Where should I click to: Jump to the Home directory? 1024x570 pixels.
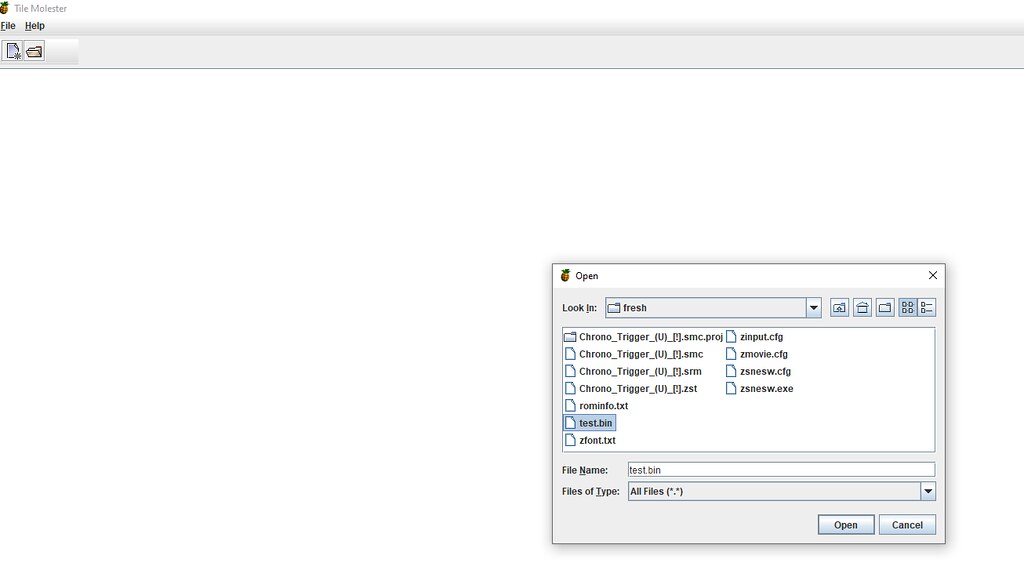862,308
